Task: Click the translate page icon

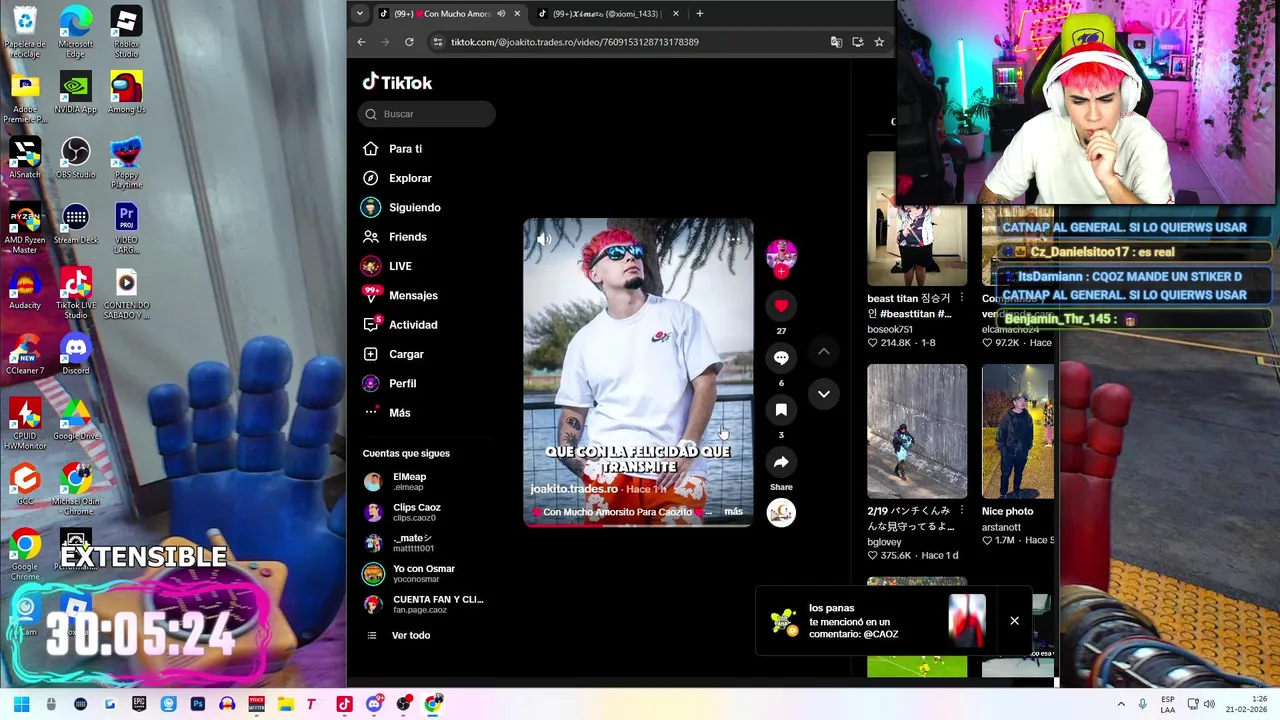Action: (836, 42)
